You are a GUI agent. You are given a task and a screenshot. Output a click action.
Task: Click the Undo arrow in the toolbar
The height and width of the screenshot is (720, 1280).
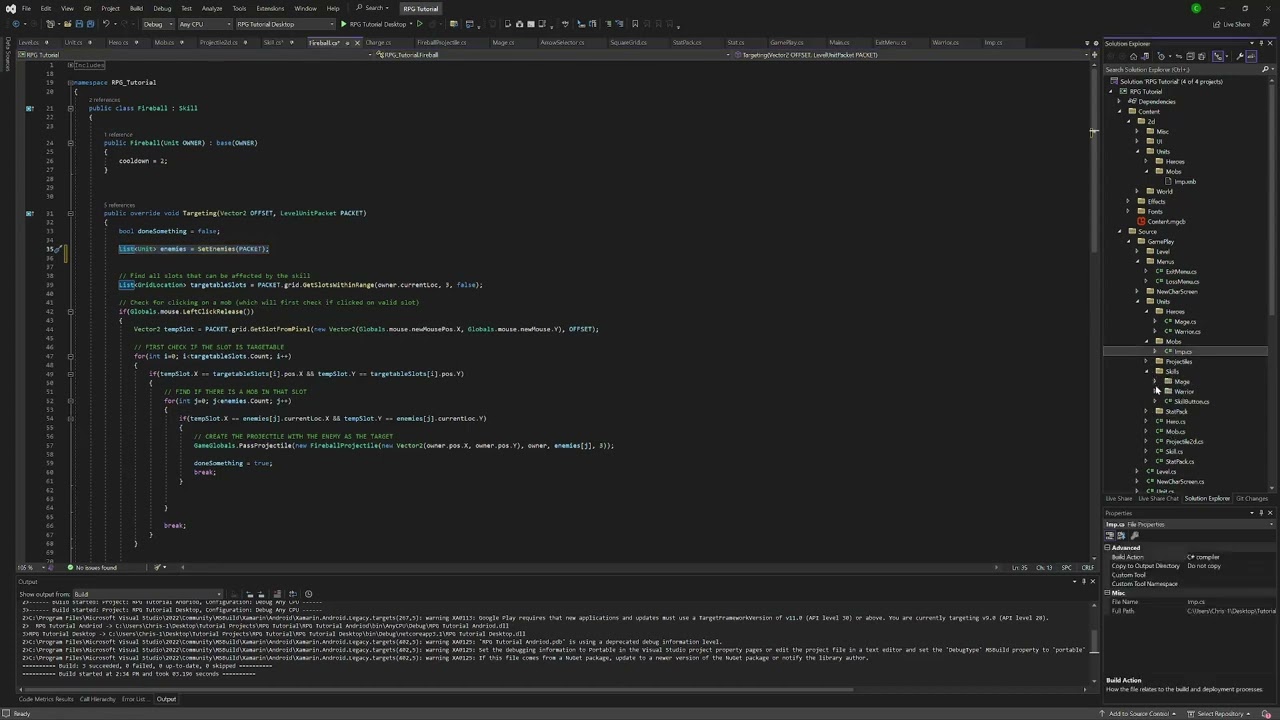(105, 24)
